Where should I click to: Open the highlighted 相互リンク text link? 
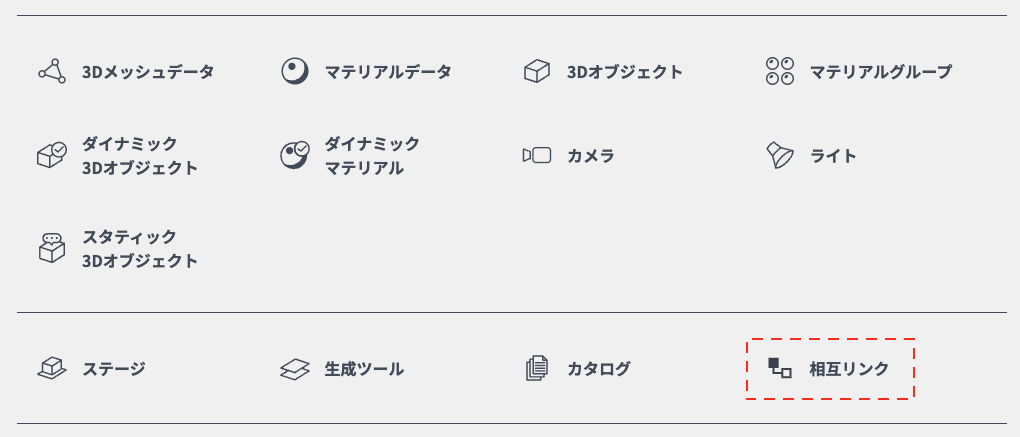pos(849,369)
